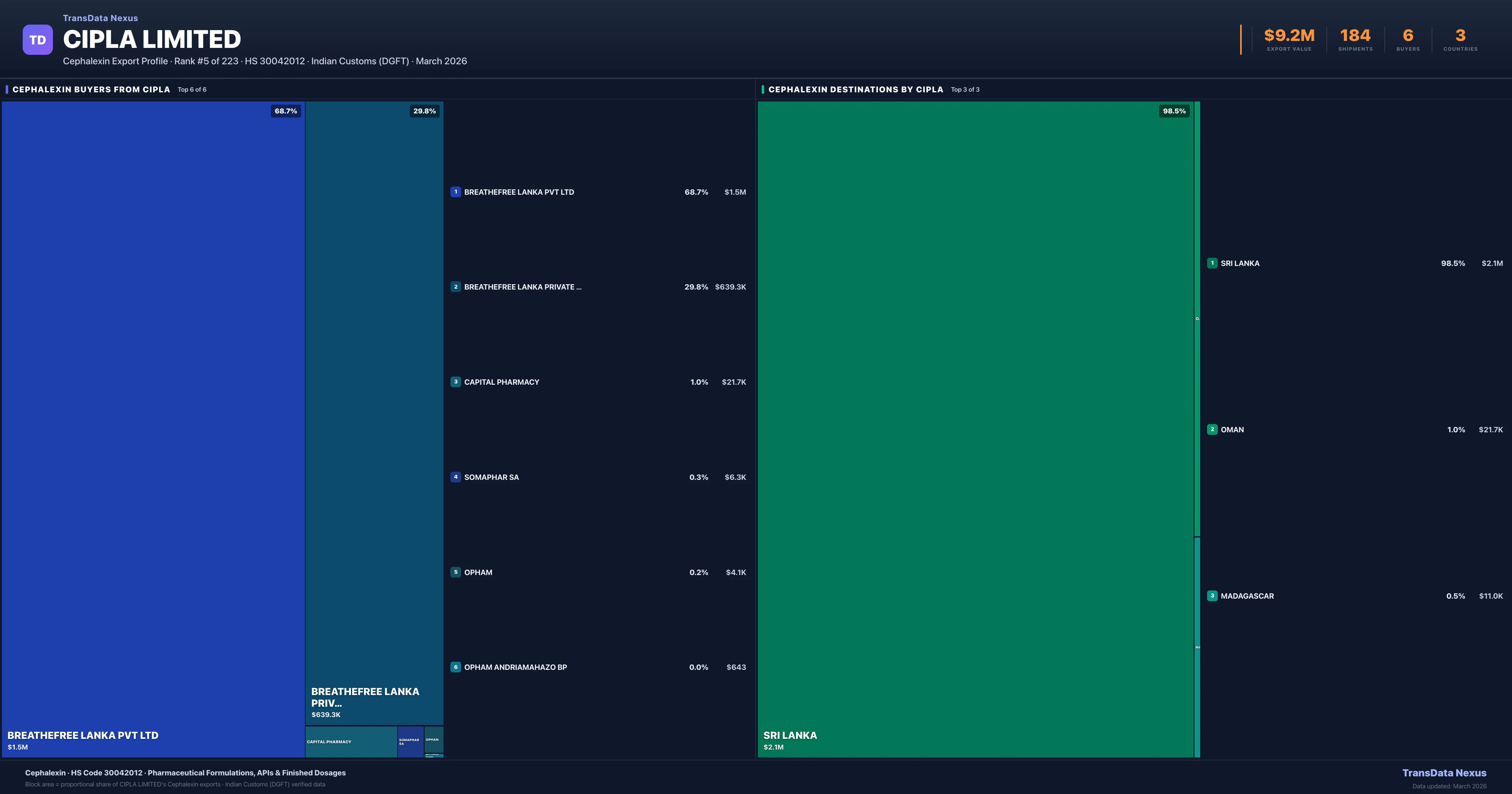This screenshot has height=794, width=1512.
Task: Select the Breathefree Lanka Priv treemap block
Action: [x=374, y=411]
